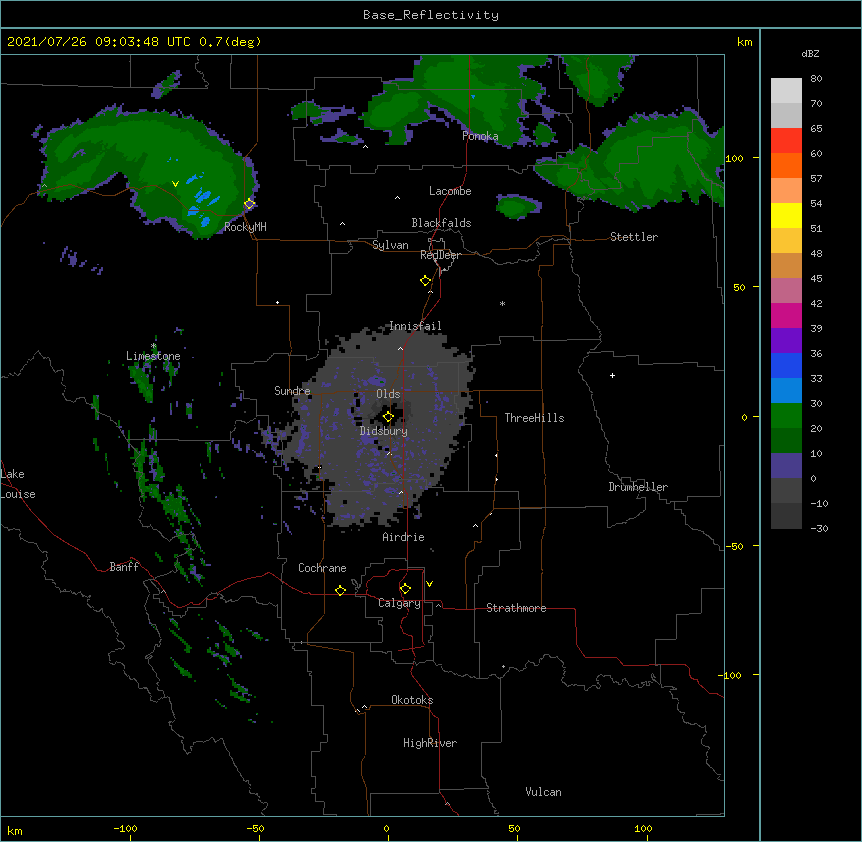The width and height of the screenshot is (862, 842).
Task: Click the Strathmore label
Action: point(516,608)
